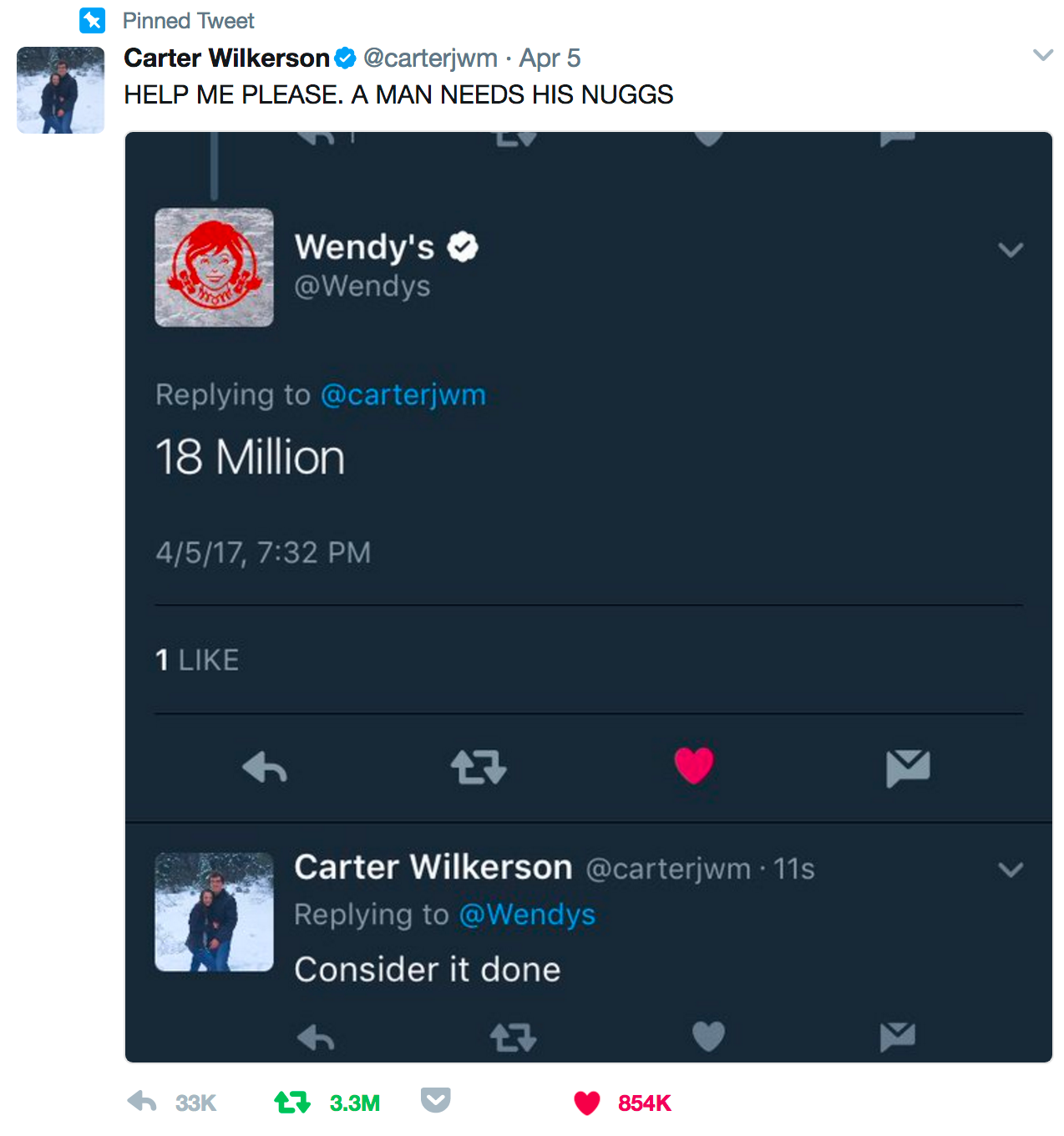The height and width of the screenshot is (1136, 1064).
Task: Expand the chevron menu on Wendy's tweet
Action: [x=1011, y=250]
